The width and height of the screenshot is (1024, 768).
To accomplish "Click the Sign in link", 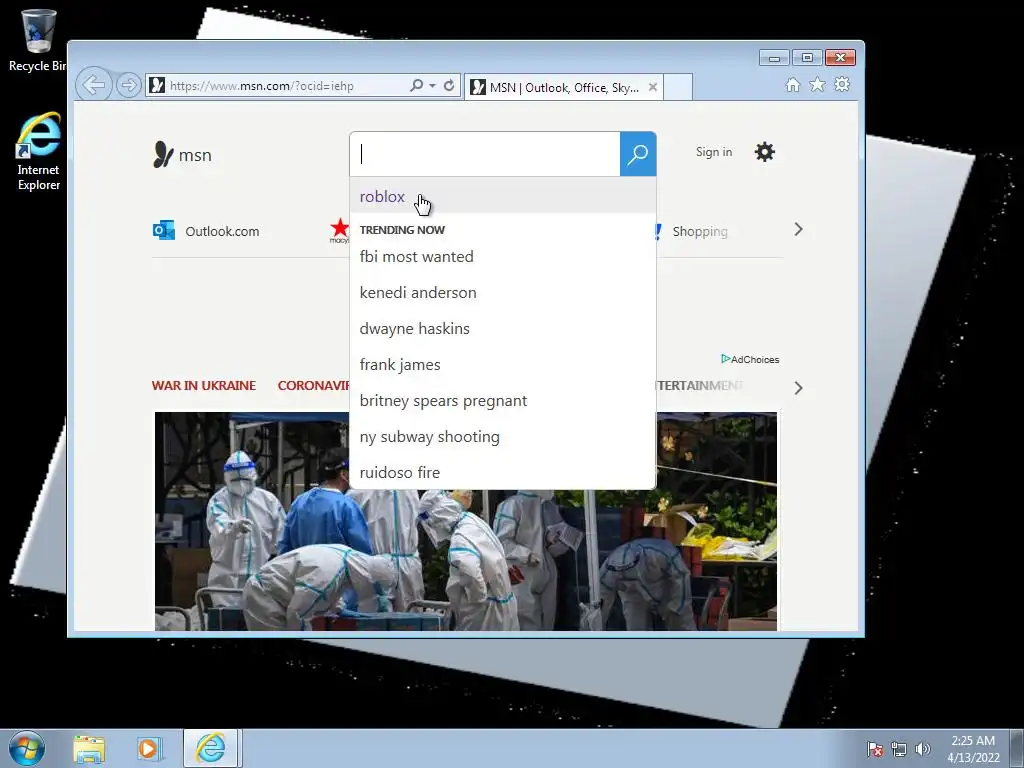I will pos(714,152).
